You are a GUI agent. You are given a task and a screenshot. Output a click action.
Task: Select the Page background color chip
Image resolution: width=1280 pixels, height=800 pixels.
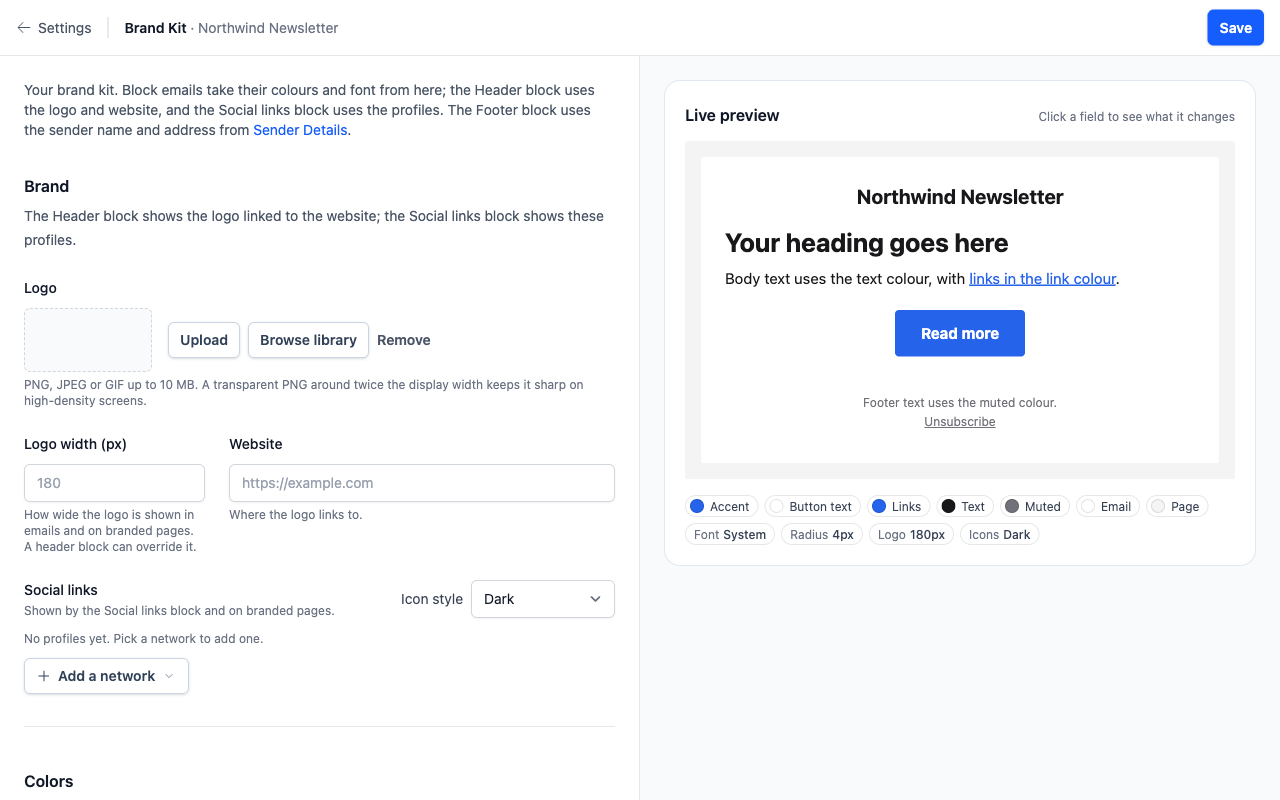tap(1176, 506)
